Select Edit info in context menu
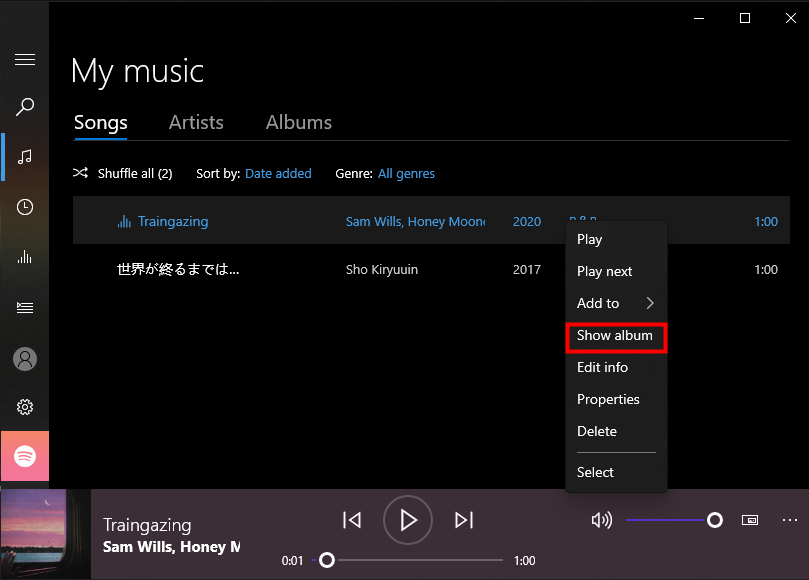The height and width of the screenshot is (580, 809). (616, 367)
